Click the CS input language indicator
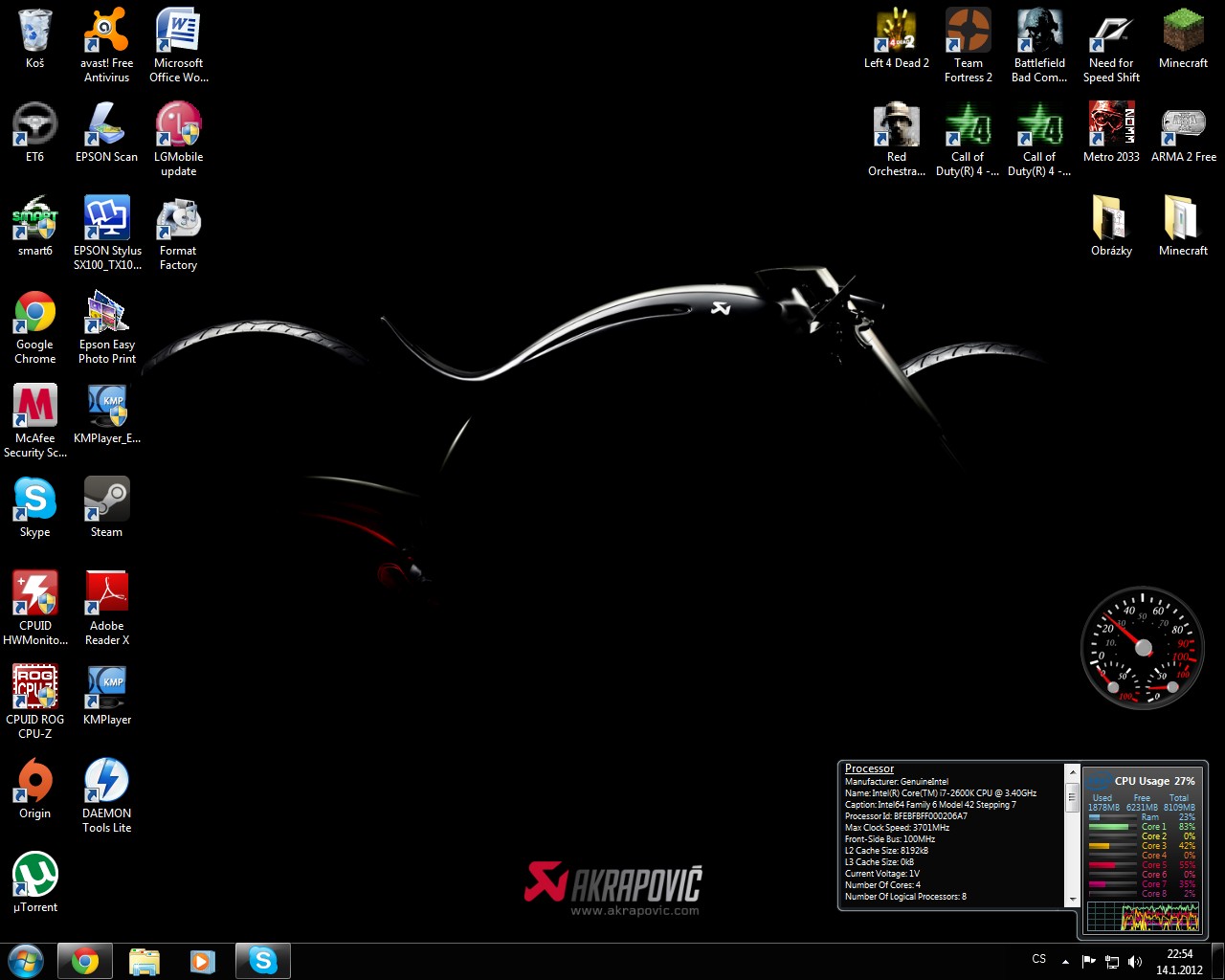The height and width of the screenshot is (980, 1225). tap(1039, 959)
